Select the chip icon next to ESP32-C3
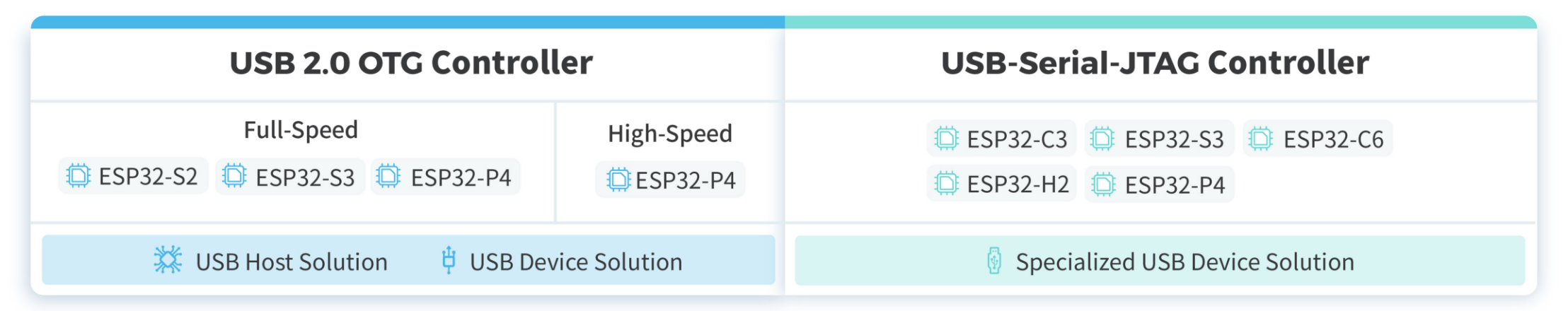1568x311 pixels. click(x=946, y=139)
